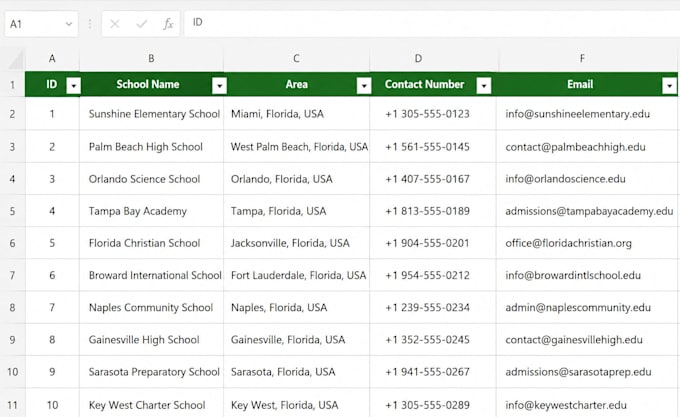680x417 pixels.
Task: Expand the Name Box dropdown arrow
Action: (x=69, y=24)
